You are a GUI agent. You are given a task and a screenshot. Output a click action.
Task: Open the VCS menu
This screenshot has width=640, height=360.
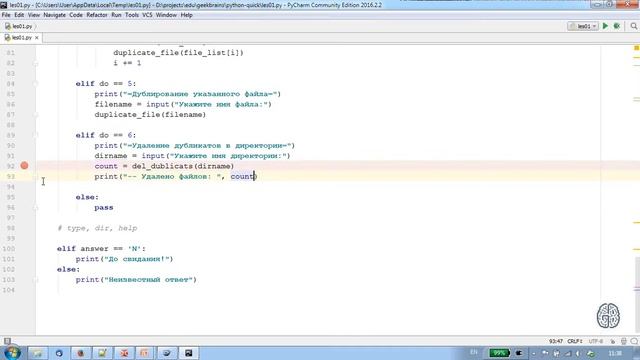pyautogui.click(x=147, y=15)
